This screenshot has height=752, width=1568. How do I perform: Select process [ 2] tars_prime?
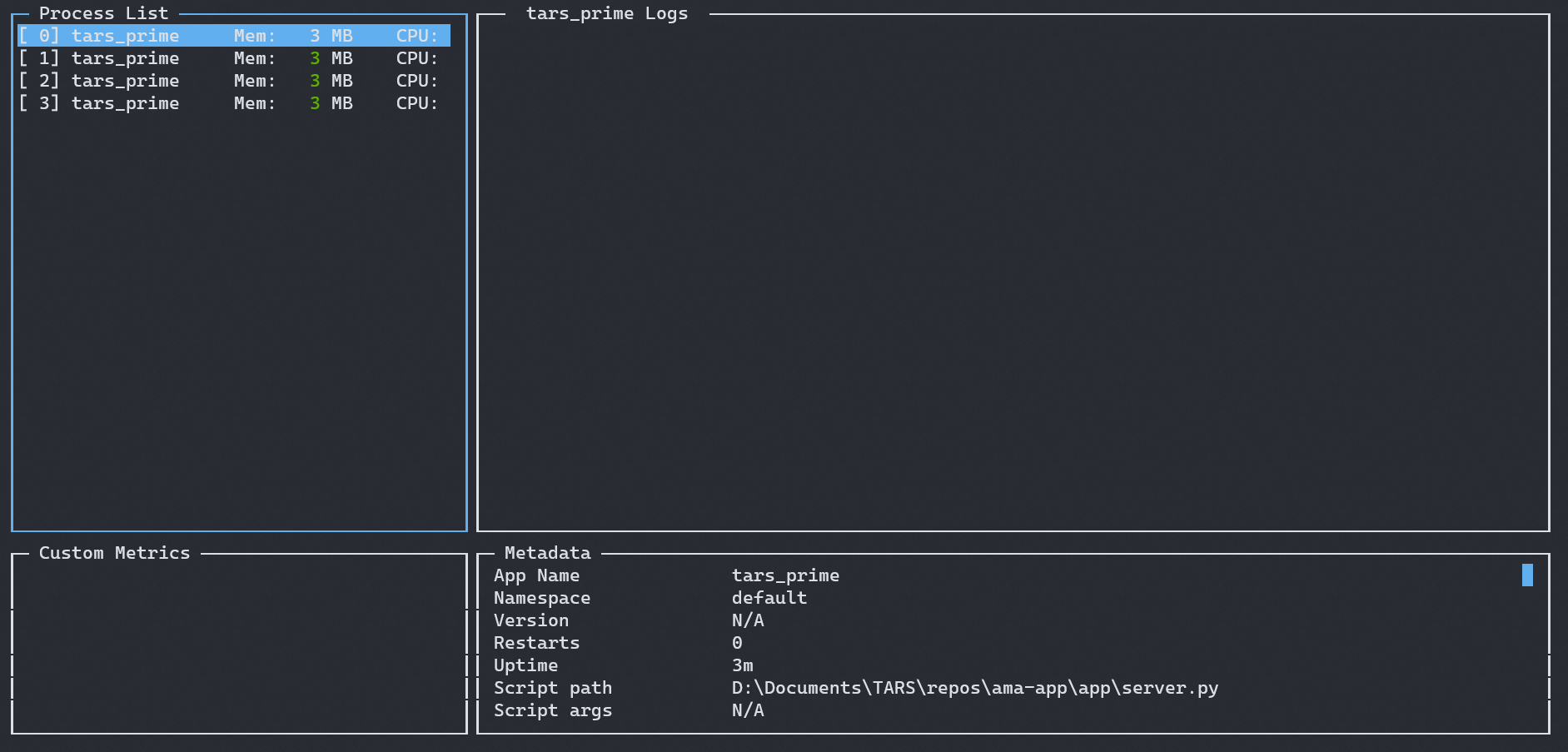pyautogui.click(x=125, y=80)
